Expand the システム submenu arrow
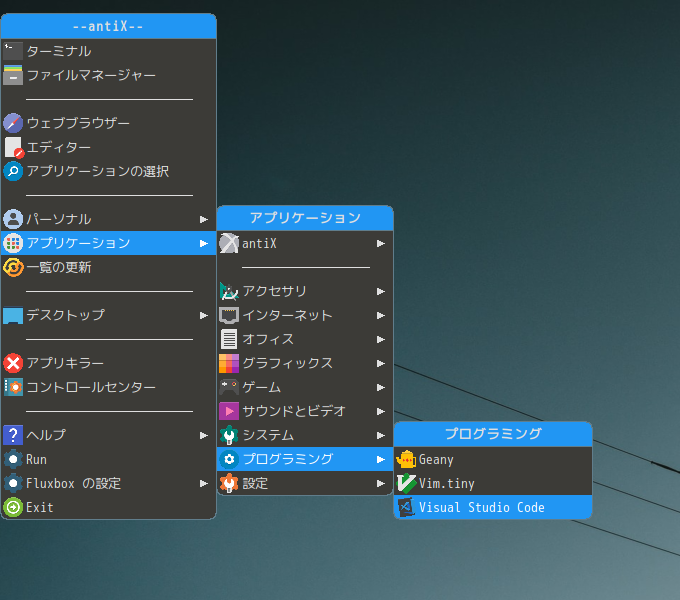 tap(381, 435)
